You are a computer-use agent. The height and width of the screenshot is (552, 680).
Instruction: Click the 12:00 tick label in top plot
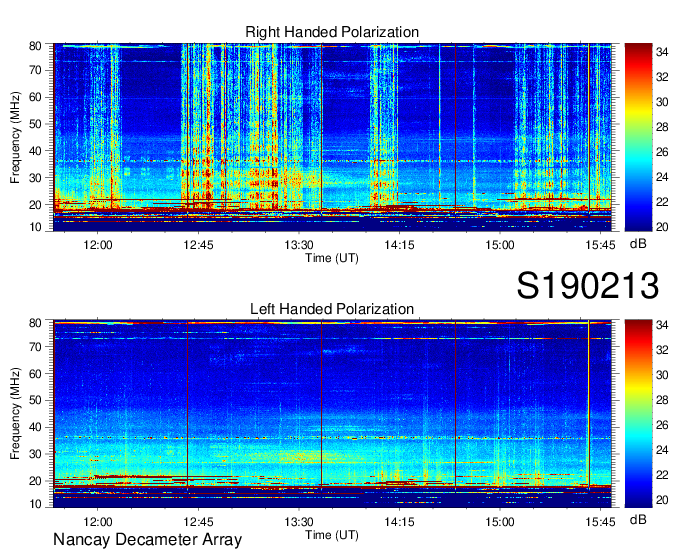[x=98, y=245]
